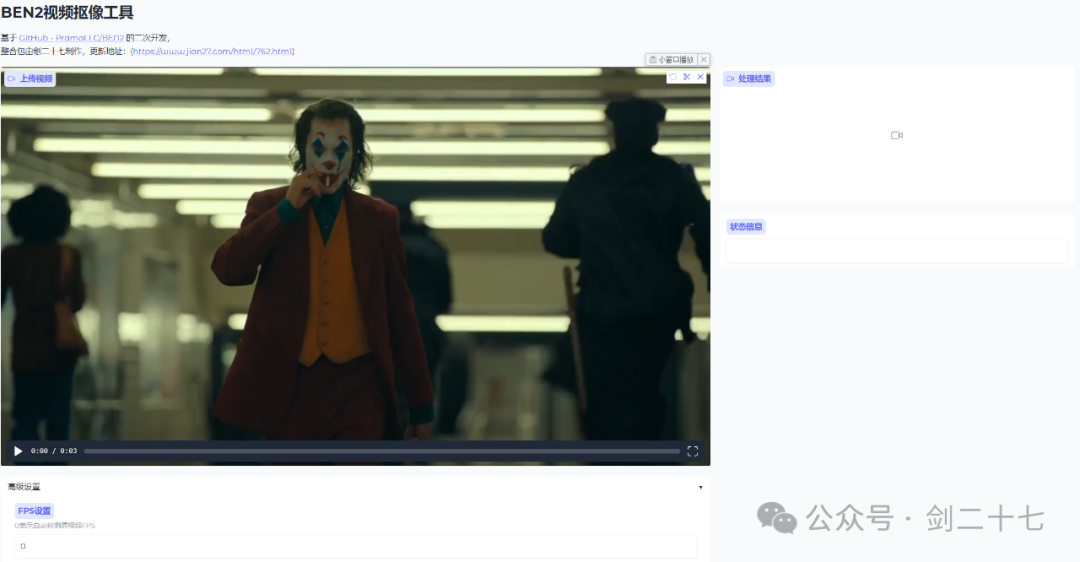Screen dimensions: 1080x562
Task: Click the 高级设置 heading
Action: (x=24, y=487)
